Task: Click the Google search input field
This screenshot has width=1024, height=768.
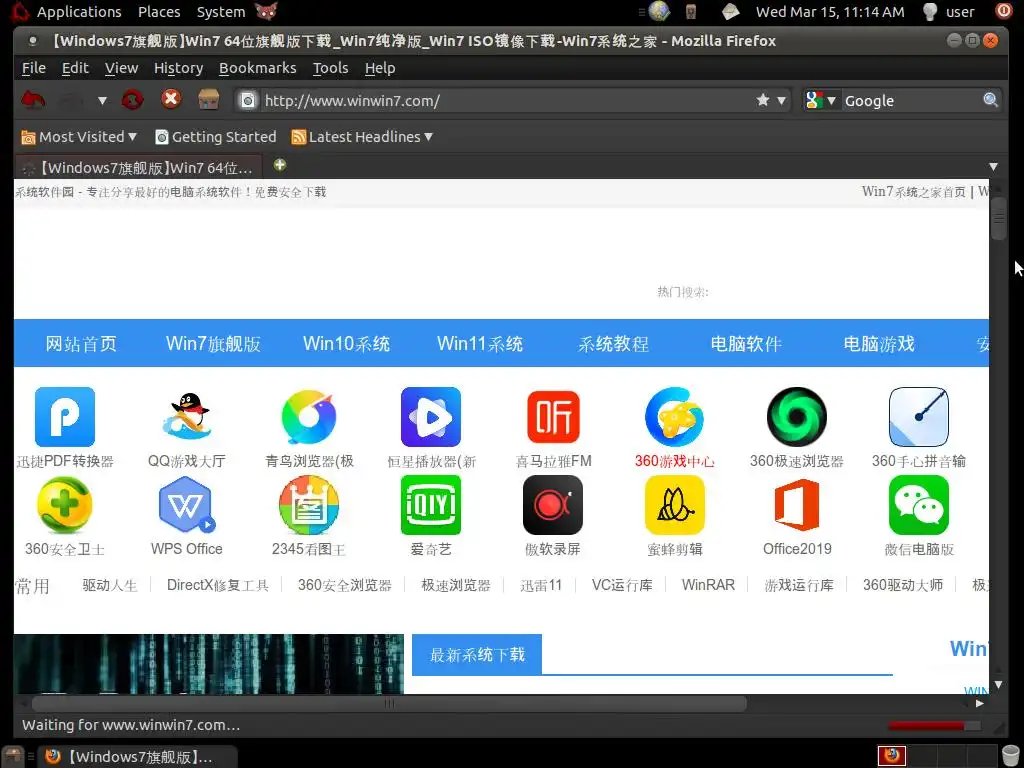Action: [911, 101]
